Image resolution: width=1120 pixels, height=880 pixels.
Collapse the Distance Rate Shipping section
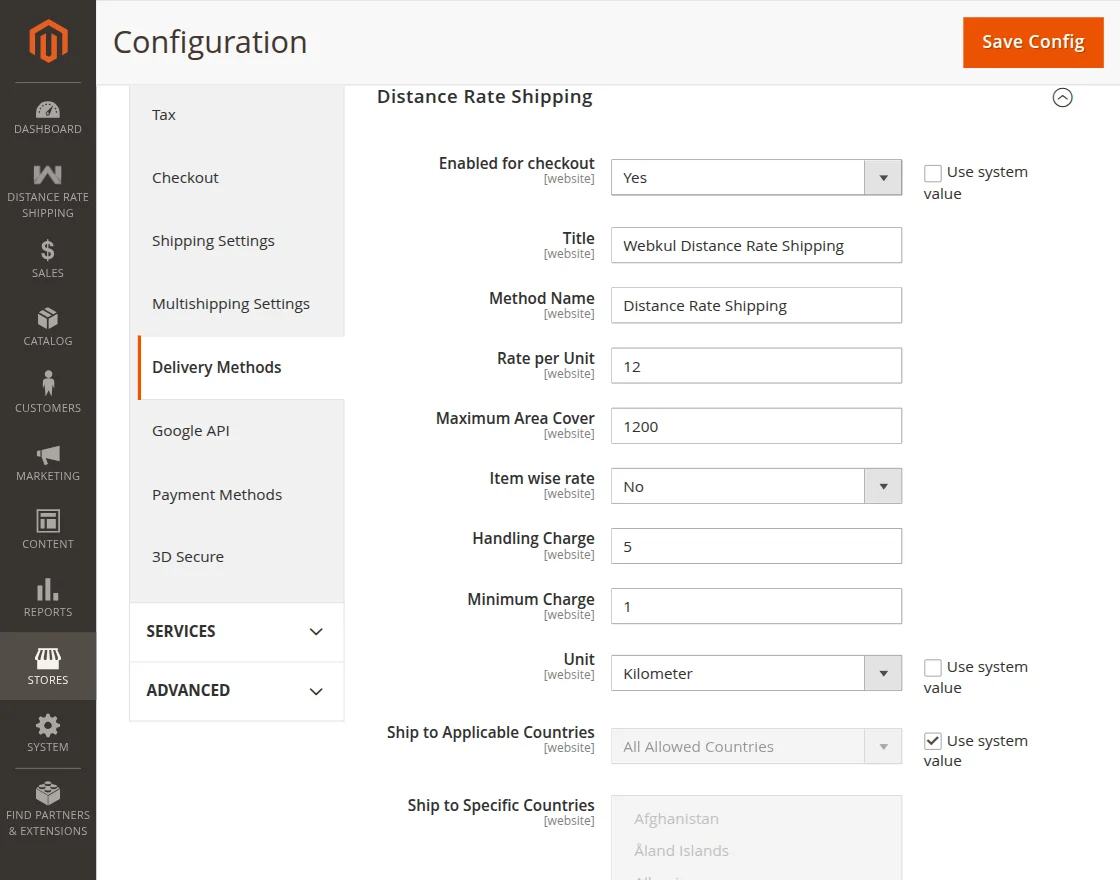coord(1062,97)
